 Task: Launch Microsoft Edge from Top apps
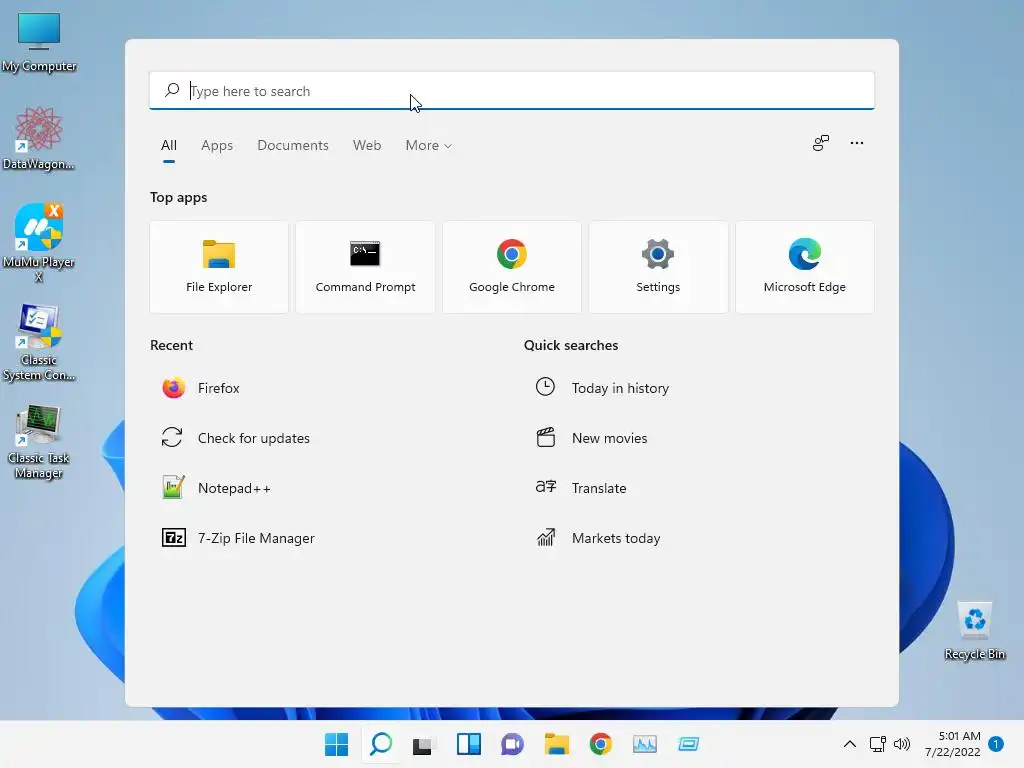click(805, 267)
